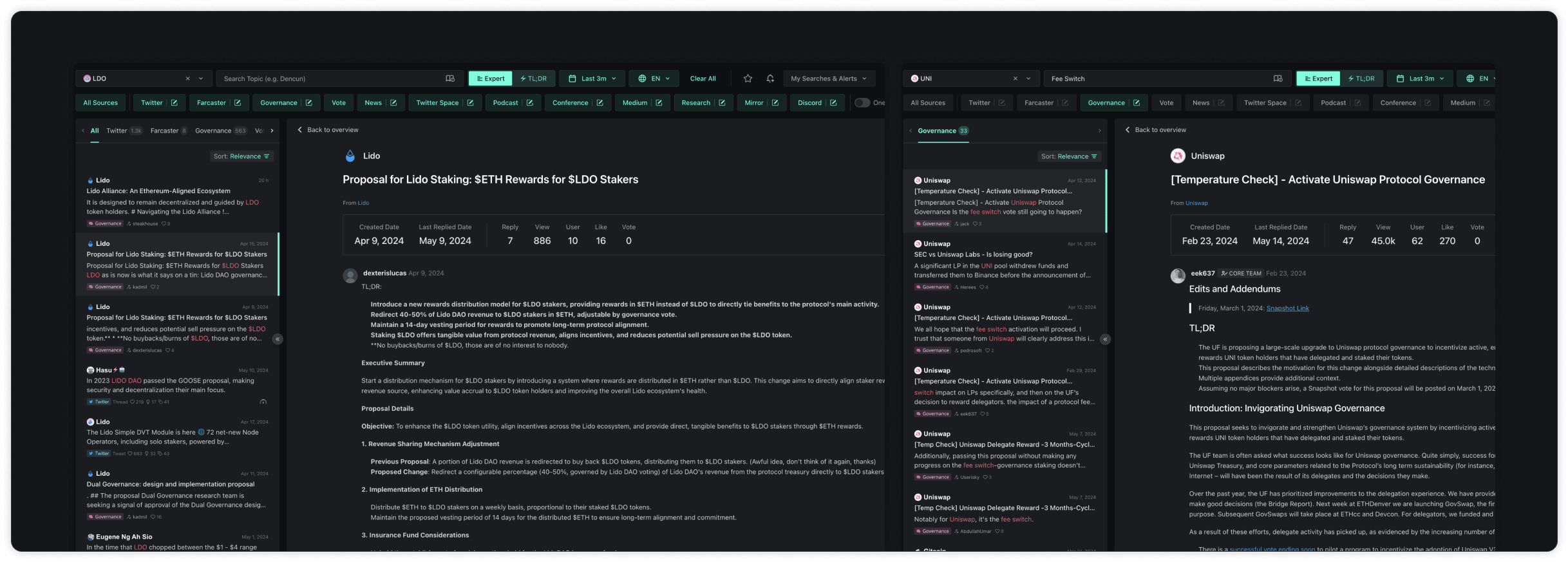This screenshot has width=1568, height=562.
Task: Click the book icon in Search Topic field
Action: pos(450,79)
